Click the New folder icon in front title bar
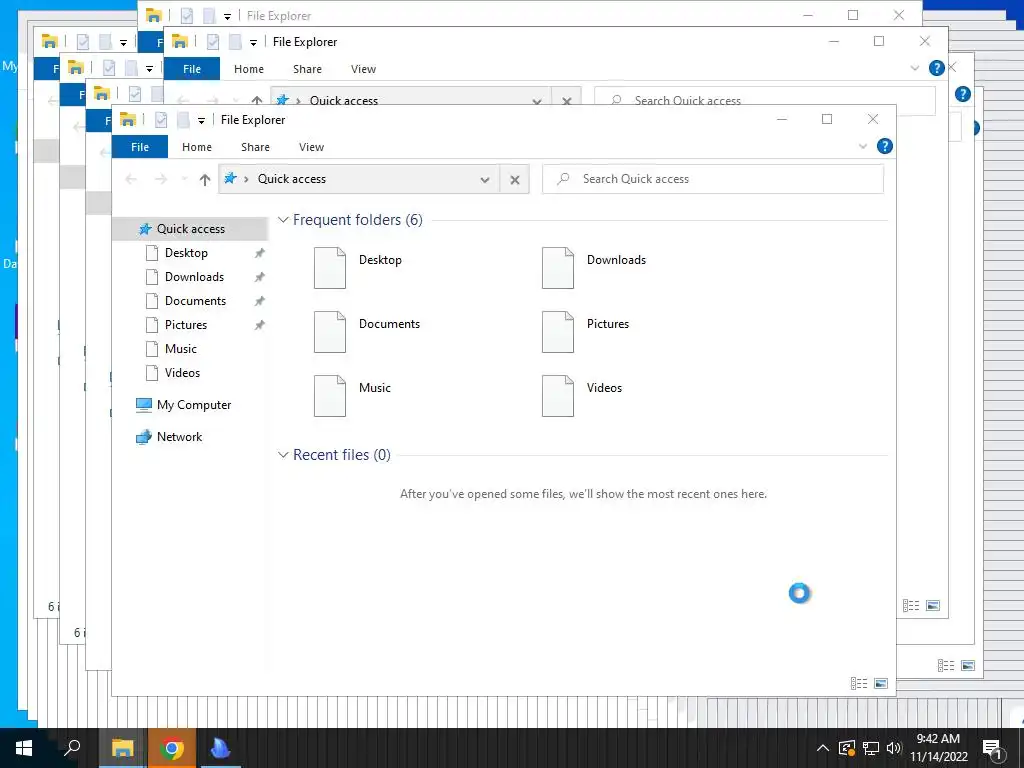 [184, 120]
